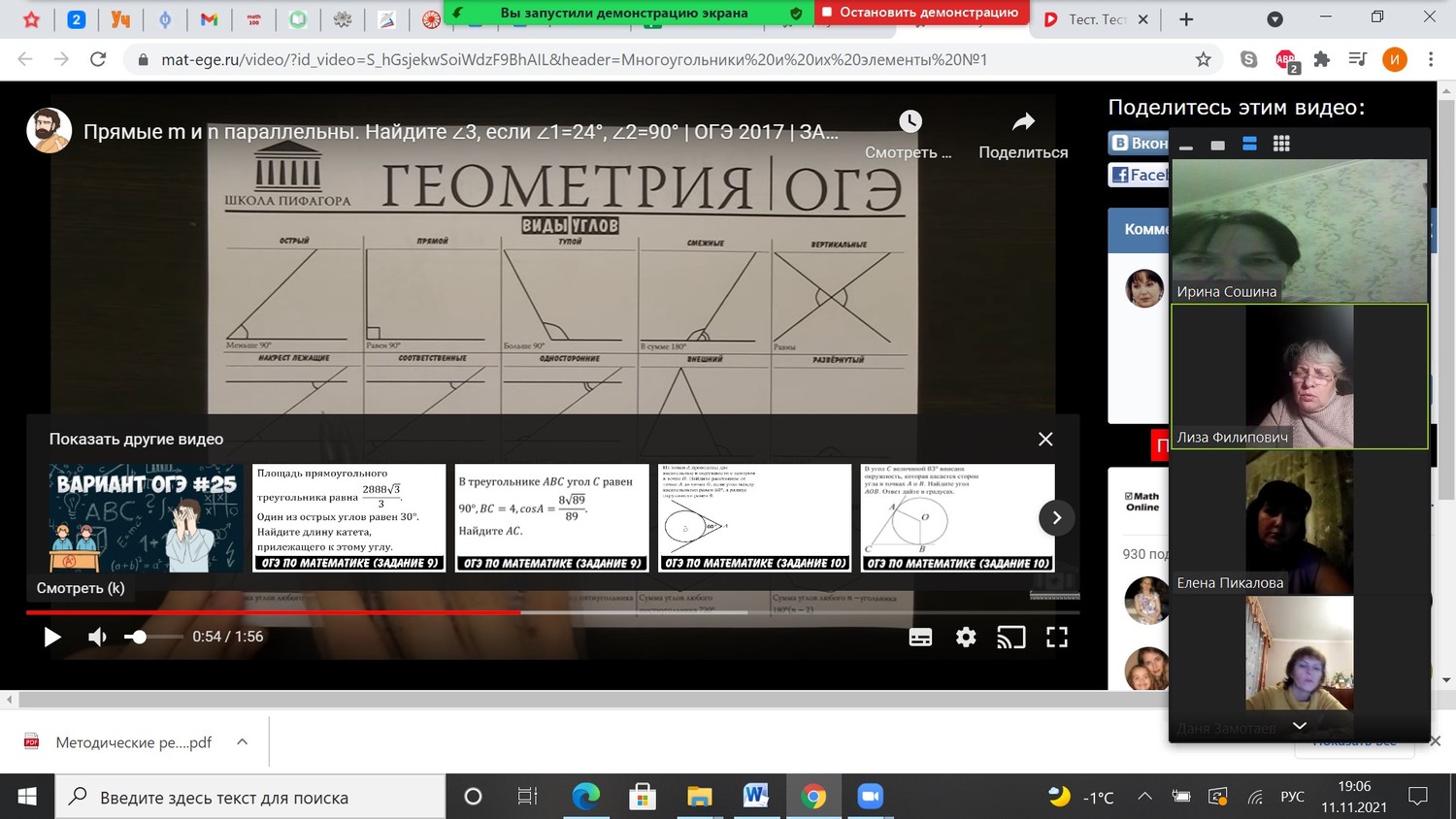Go back in browser history
Viewport: 1456px width, 819px height.
tap(25, 59)
